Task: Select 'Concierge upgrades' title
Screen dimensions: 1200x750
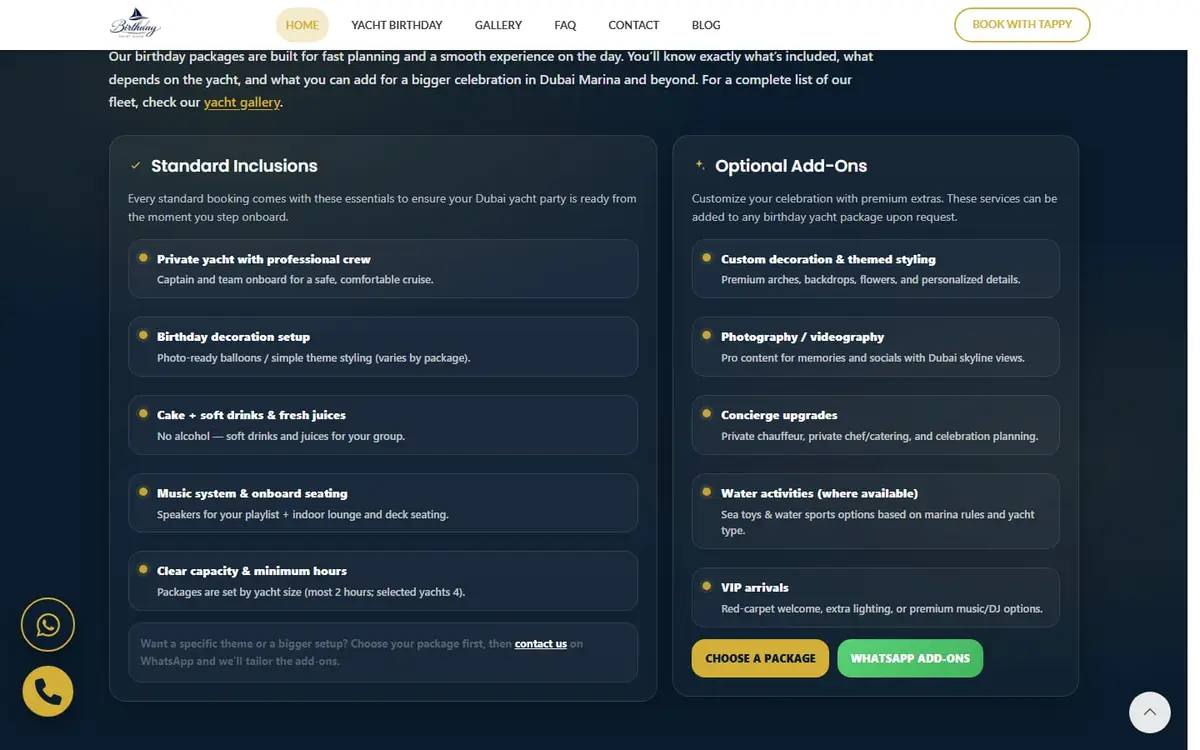Action: [779, 415]
